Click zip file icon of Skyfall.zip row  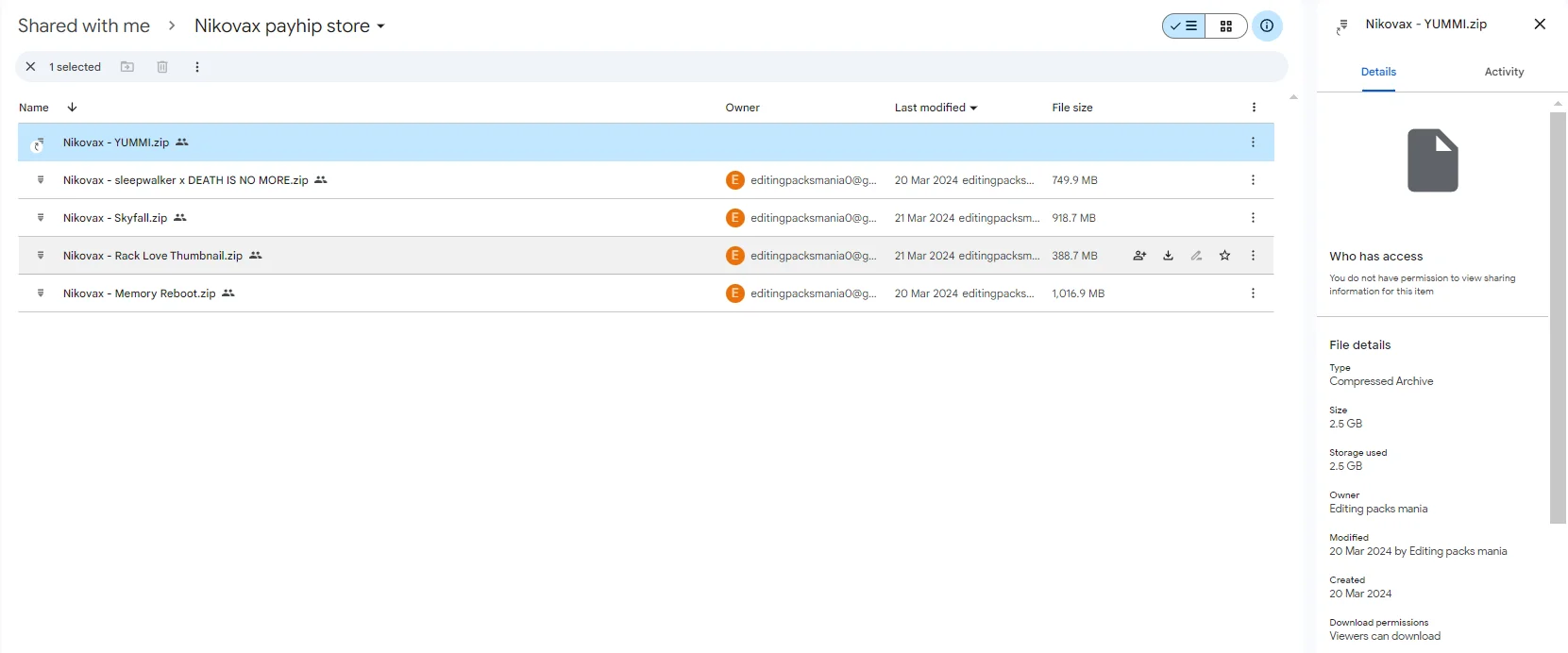(x=41, y=218)
